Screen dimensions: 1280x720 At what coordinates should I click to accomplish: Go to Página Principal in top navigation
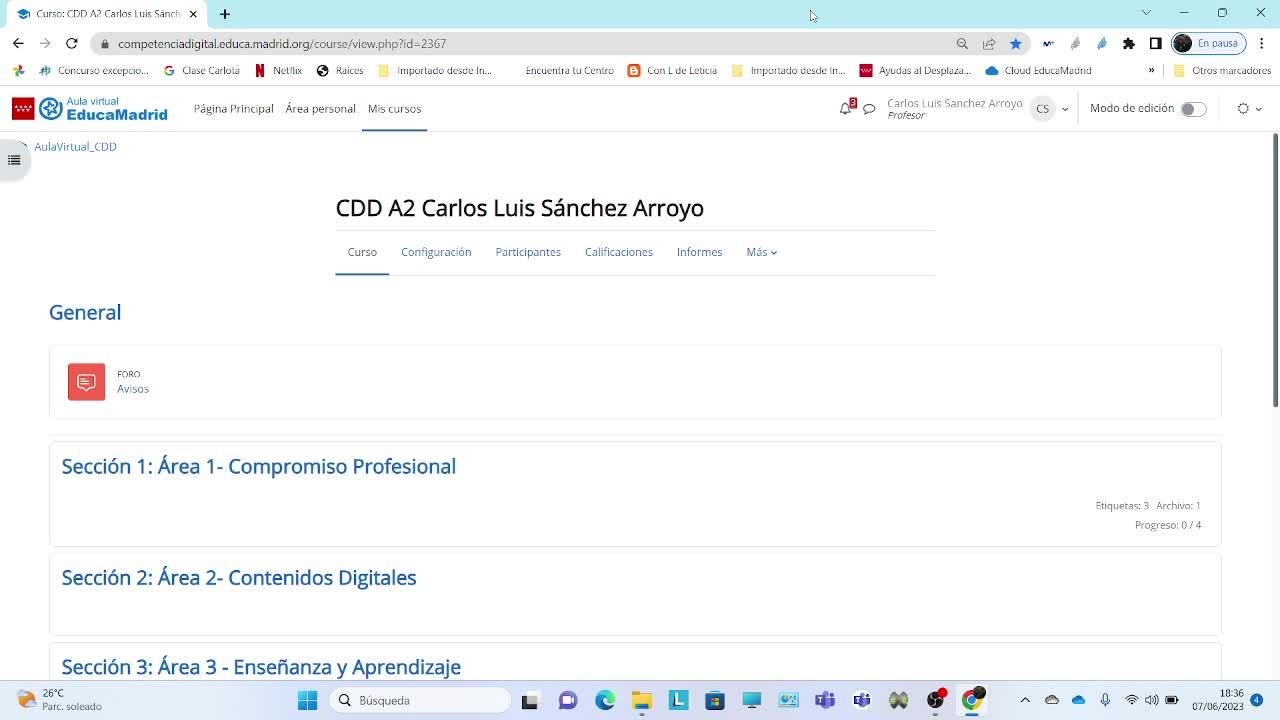click(233, 109)
